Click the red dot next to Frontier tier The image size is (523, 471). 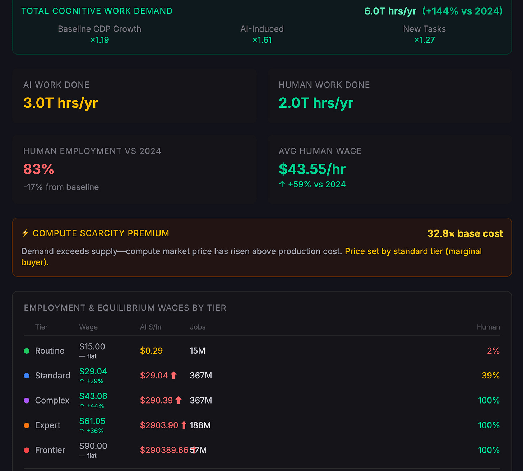click(27, 450)
